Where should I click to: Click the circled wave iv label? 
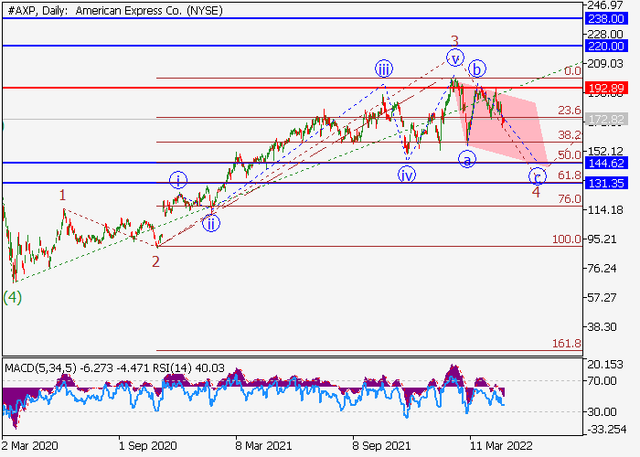point(406,174)
